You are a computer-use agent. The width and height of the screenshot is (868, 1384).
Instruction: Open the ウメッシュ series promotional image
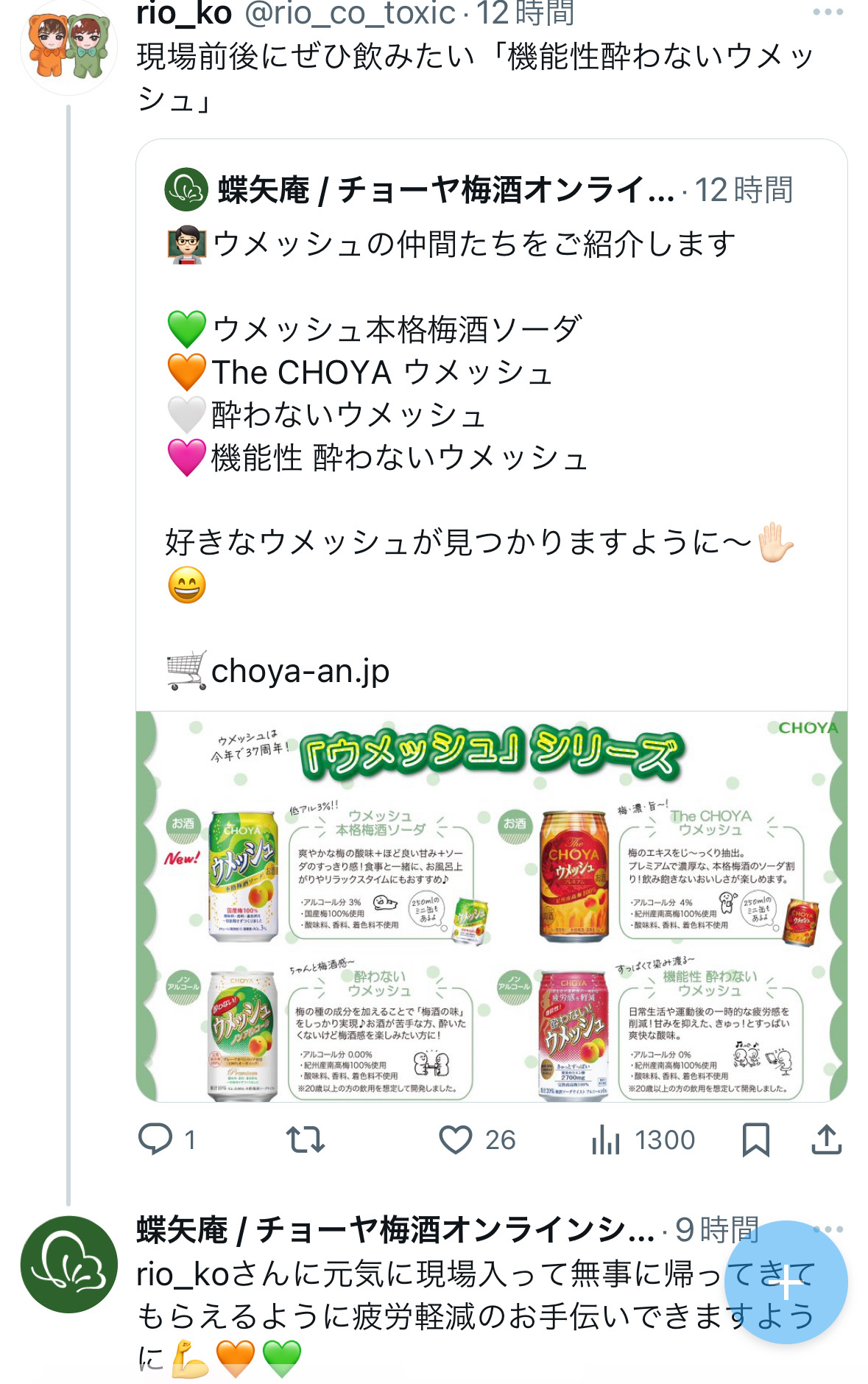coord(492,906)
